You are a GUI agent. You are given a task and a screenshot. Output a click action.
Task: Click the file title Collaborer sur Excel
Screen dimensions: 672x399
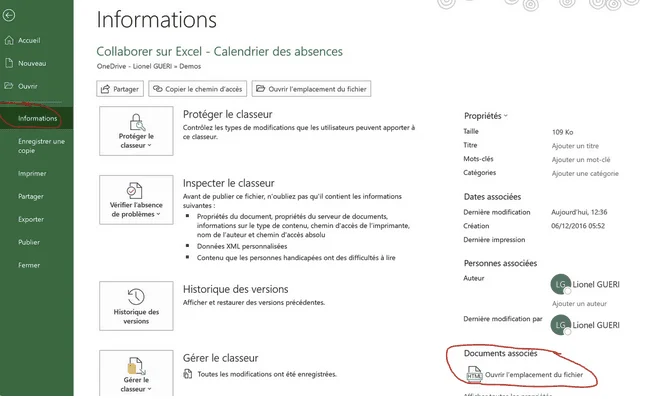point(219,51)
